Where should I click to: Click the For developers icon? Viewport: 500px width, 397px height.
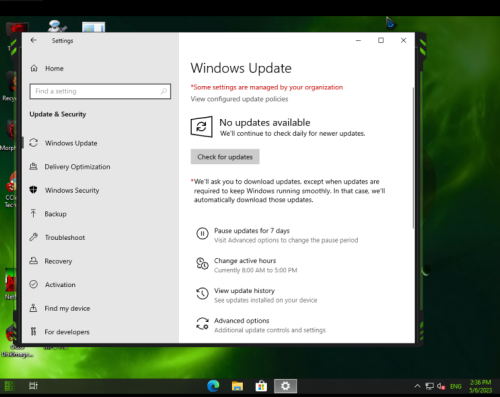click(x=33, y=331)
